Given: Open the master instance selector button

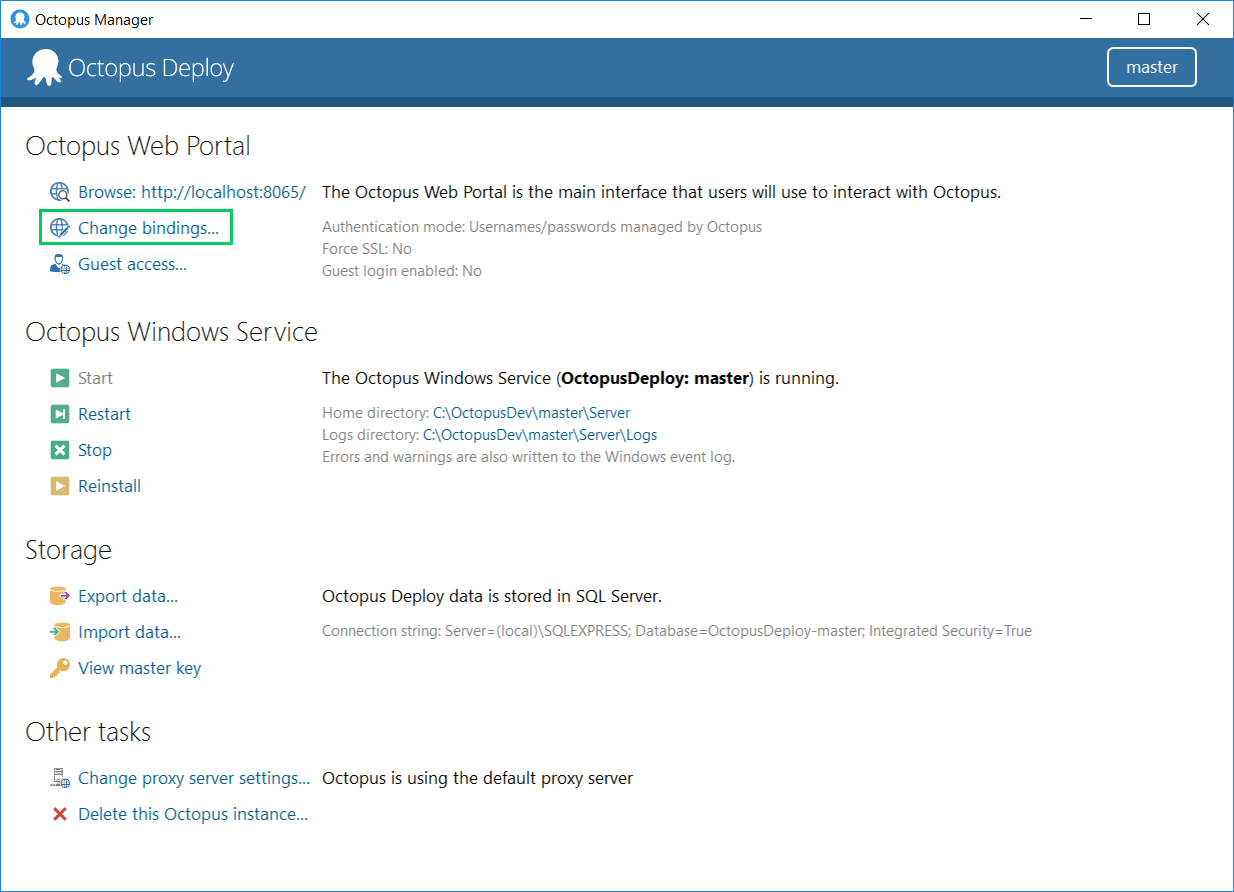Looking at the screenshot, I should tap(1152, 68).
